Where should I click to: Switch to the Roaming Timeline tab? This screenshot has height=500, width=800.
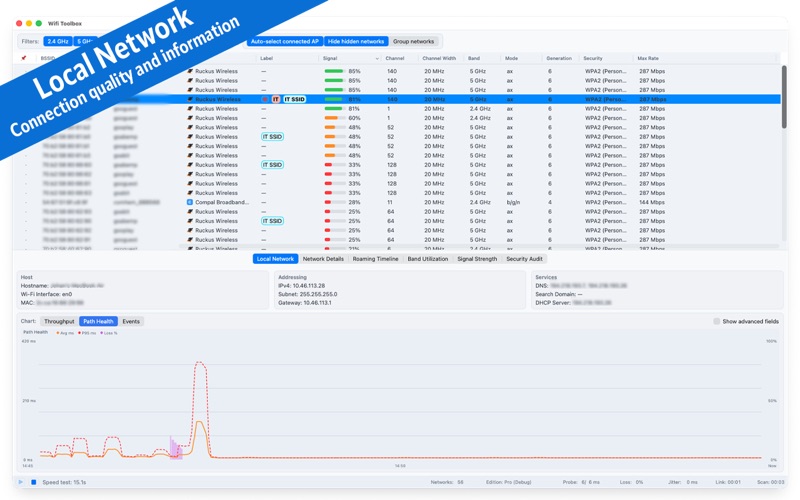tap(375, 259)
